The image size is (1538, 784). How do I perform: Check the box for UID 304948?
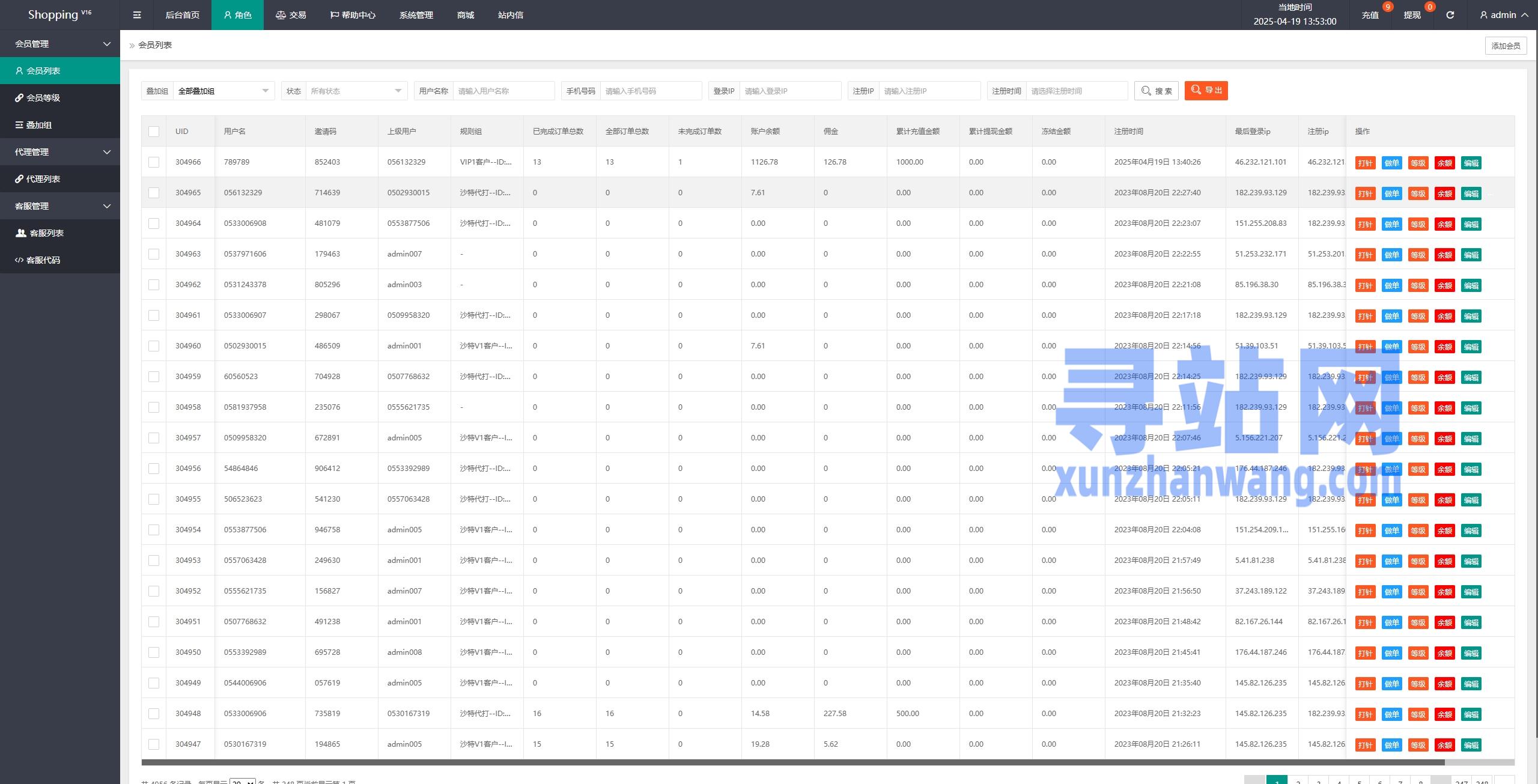(x=154, y=714)
